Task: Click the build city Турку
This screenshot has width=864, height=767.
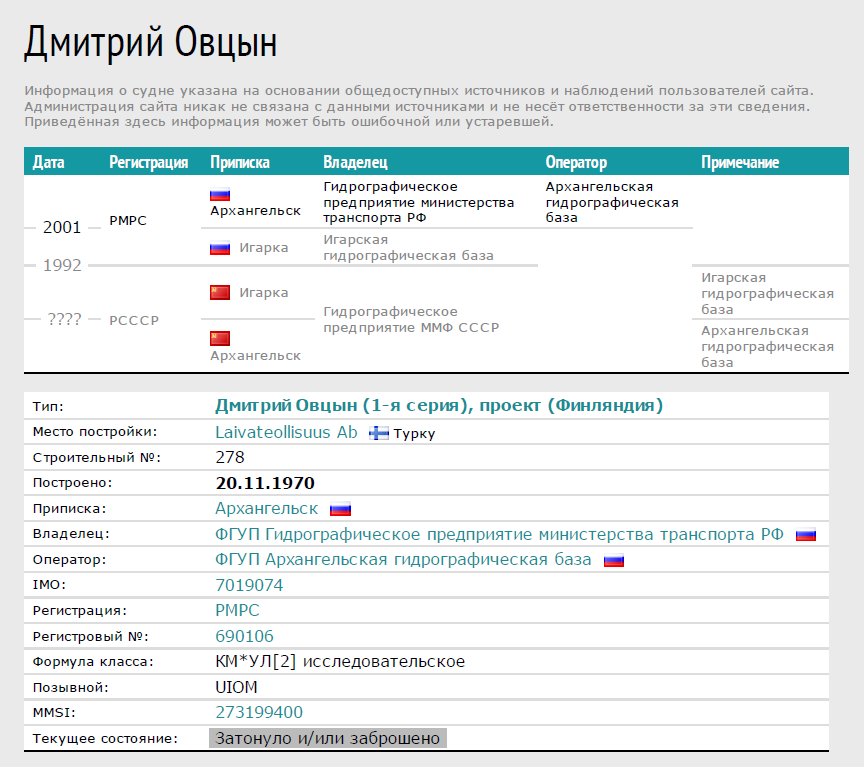Action: click(414, 434)
